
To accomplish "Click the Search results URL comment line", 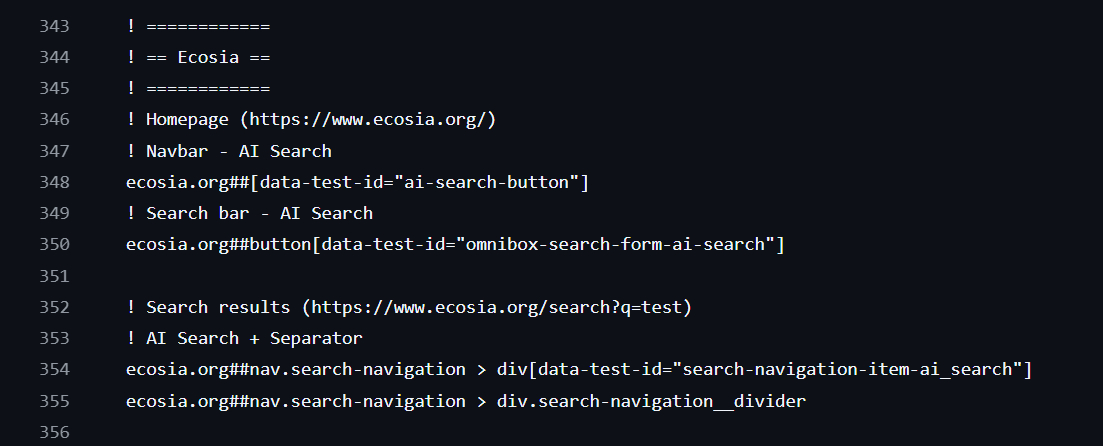I will [x=409, y=307].
